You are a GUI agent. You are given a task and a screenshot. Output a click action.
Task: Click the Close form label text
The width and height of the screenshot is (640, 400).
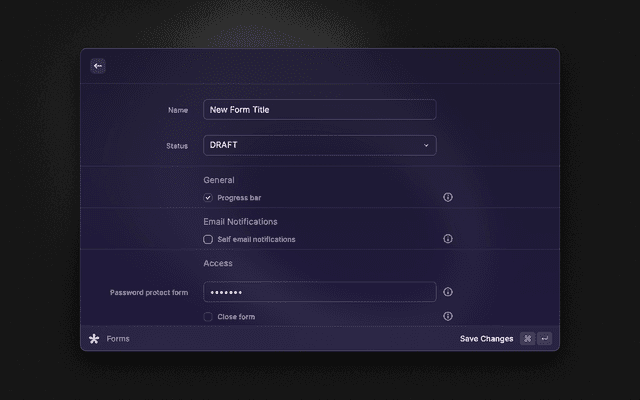point(236,317)
